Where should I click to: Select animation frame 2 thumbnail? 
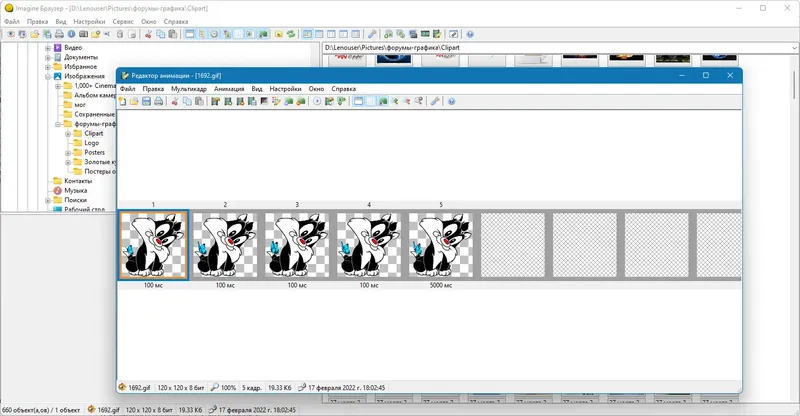(225, 245)
